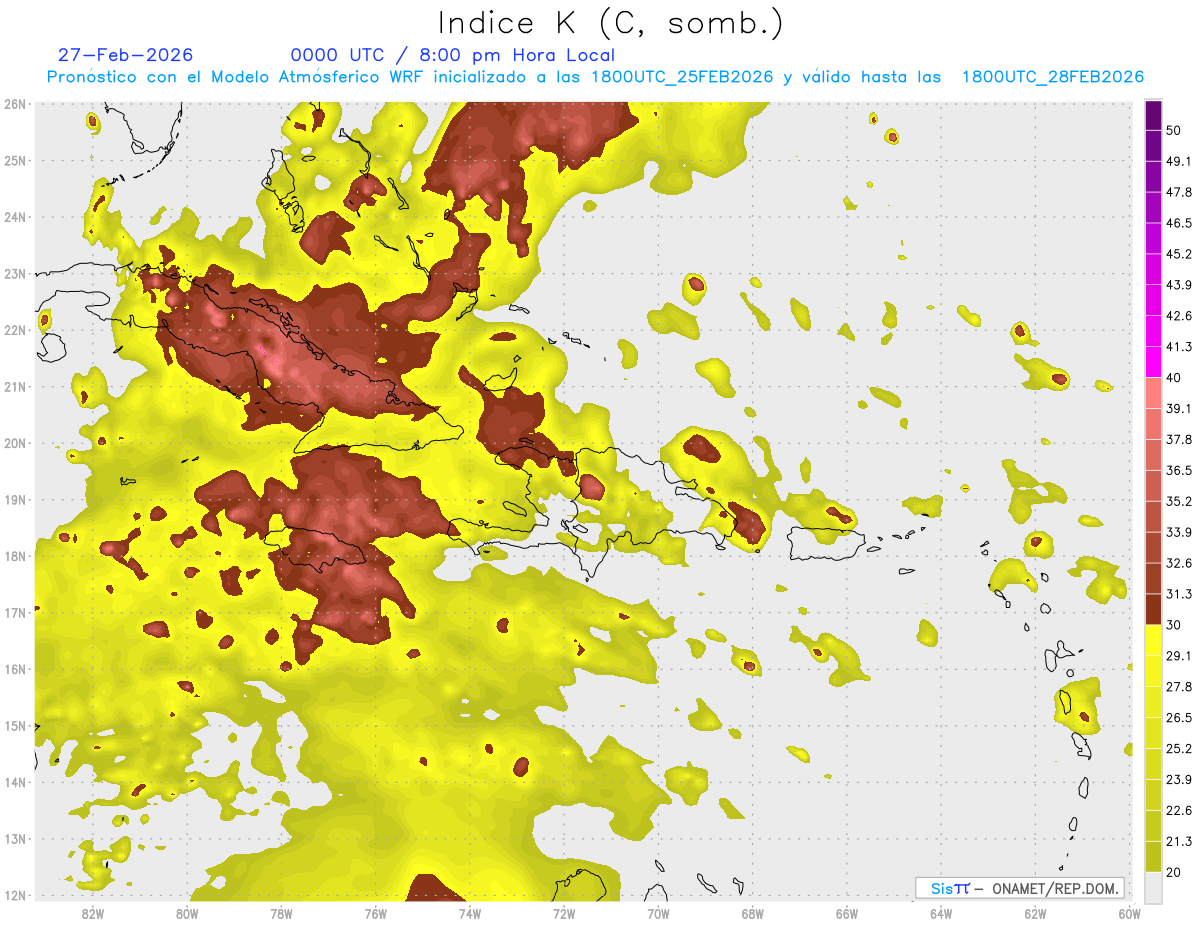Click the gray legend band below 20
This screenshot has width=1200, height=927.
1153,888
